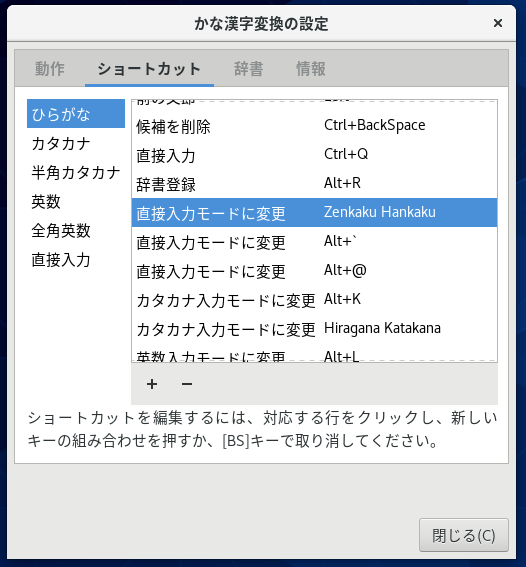Viewport: 526px width, 567px height.
Task: Select the 候補を削除 shortcut row
Action: coord(315,126)
